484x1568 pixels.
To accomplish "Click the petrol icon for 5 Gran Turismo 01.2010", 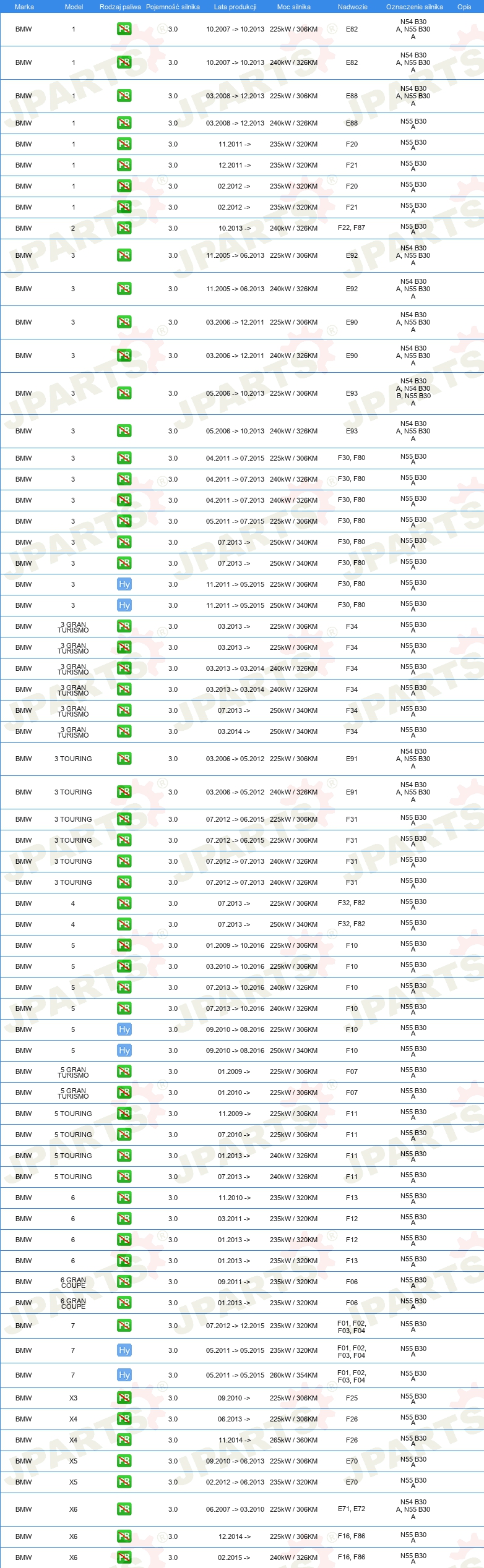I will tap(124, 1093).
